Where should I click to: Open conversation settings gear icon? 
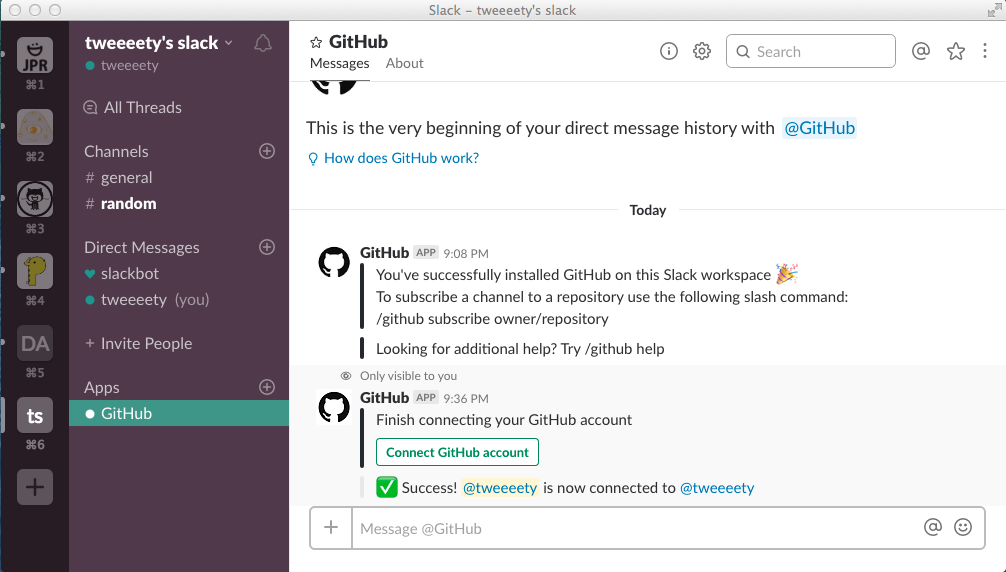pos(702,51)
